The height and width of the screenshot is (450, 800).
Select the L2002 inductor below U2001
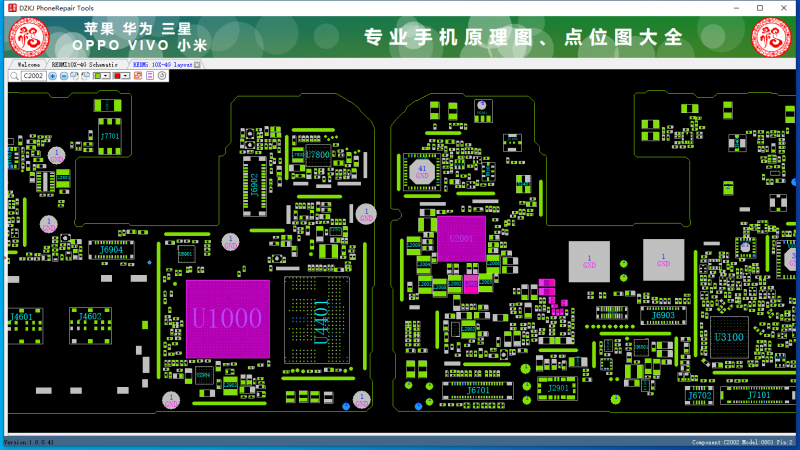[455, 284]
